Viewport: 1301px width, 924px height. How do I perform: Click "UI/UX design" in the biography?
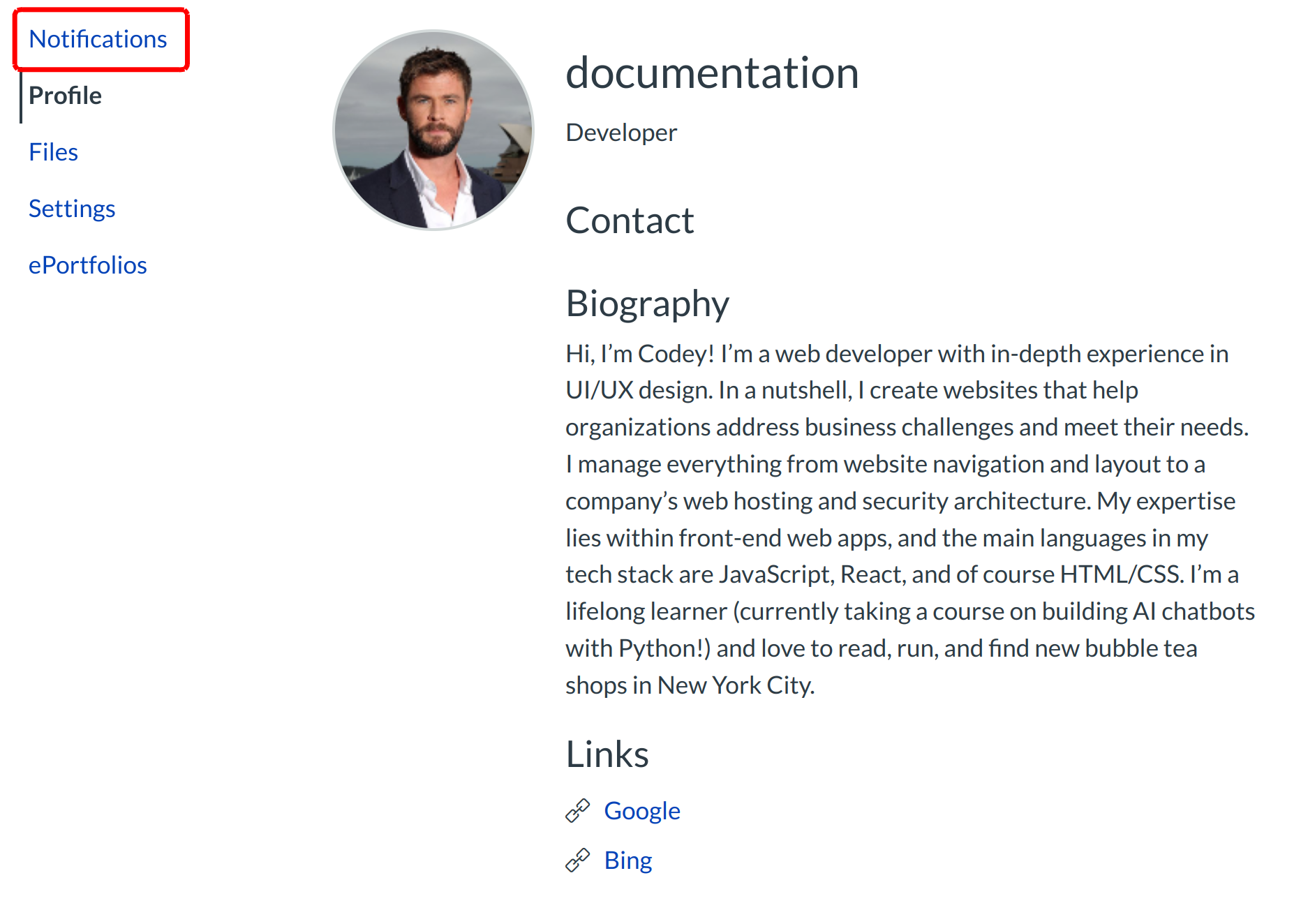(638, 390)
